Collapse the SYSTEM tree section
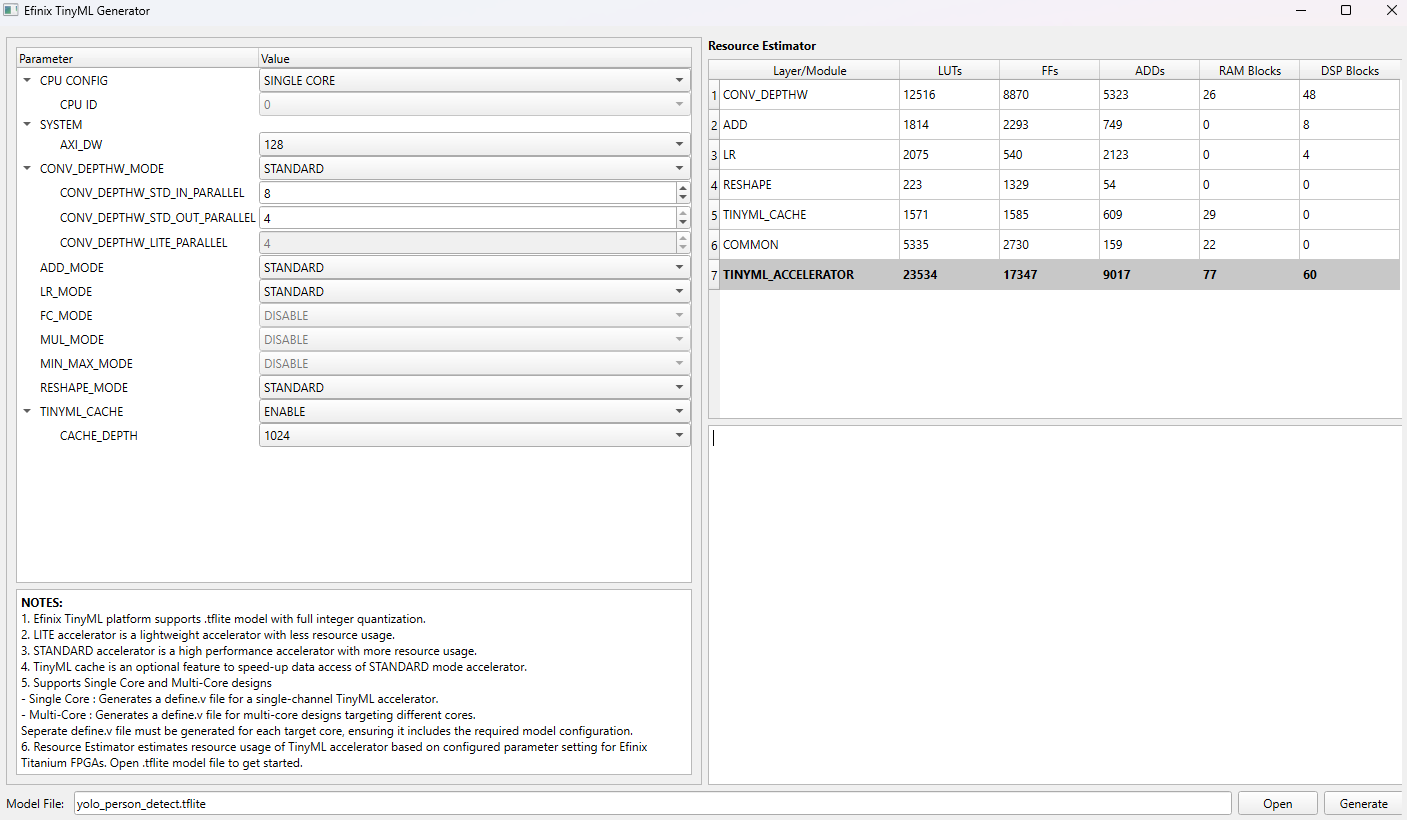 click(28, 125)
